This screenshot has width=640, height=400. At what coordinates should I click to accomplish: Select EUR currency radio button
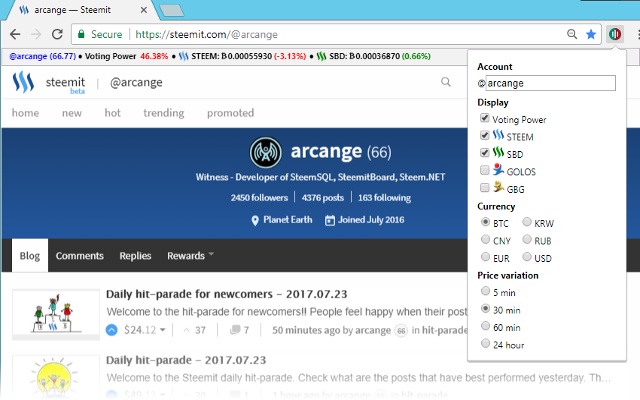(x=485, y=257)
